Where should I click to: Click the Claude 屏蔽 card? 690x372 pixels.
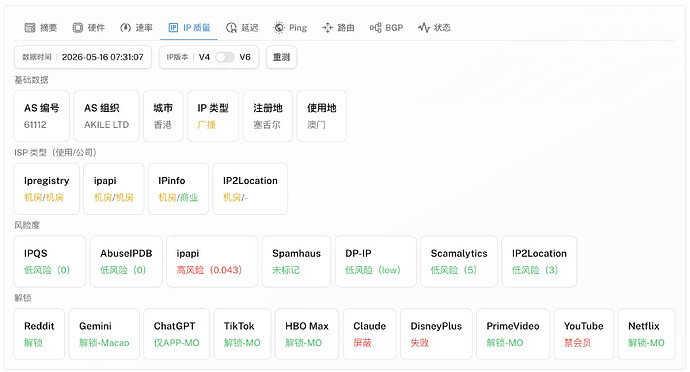click(370, 334)
